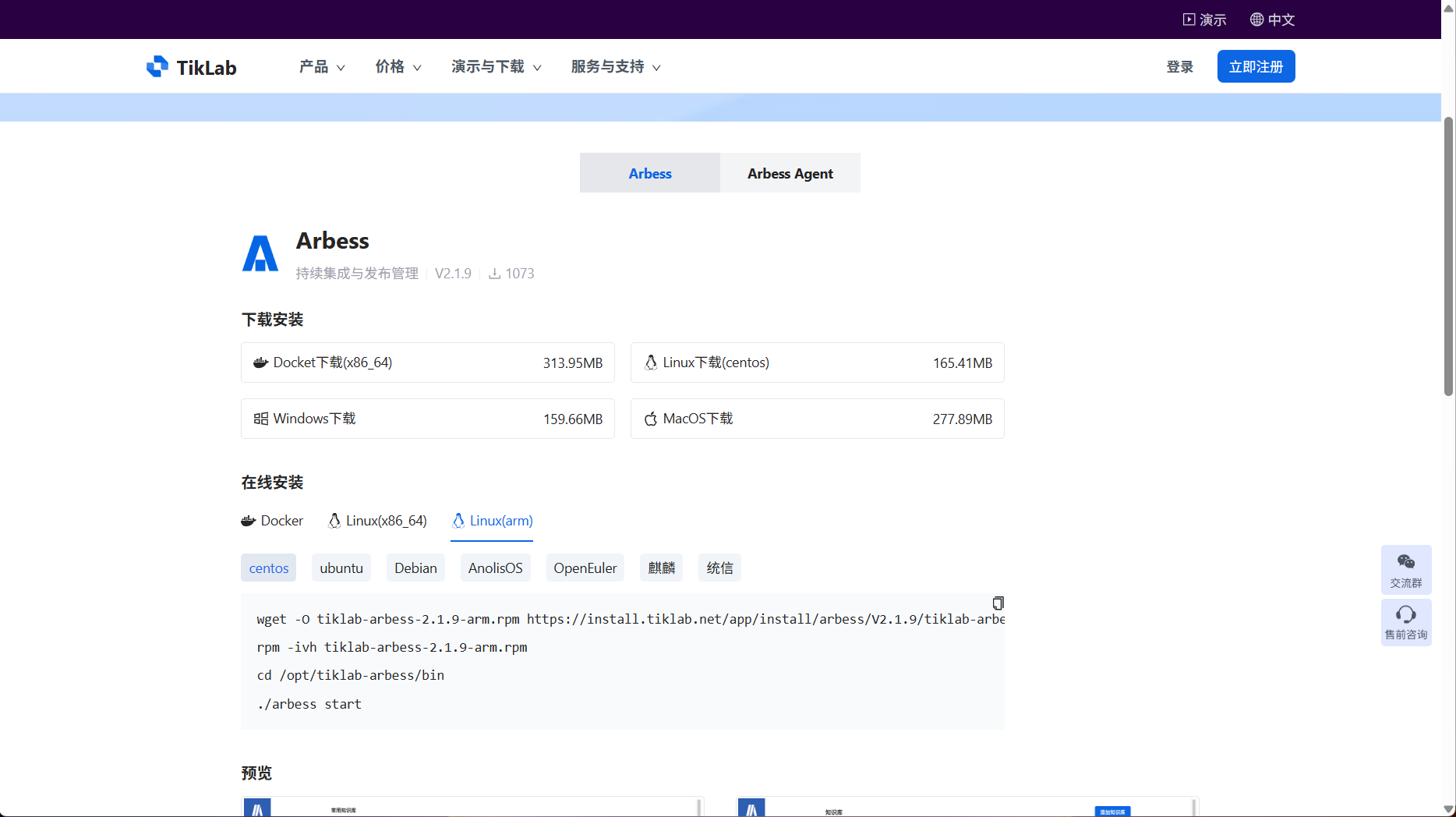Image resolution: width=1456 pixels, height=817 pixels.
Task: Click the 持续集成与发布管理 subtitle
Action: click(357, 274)
